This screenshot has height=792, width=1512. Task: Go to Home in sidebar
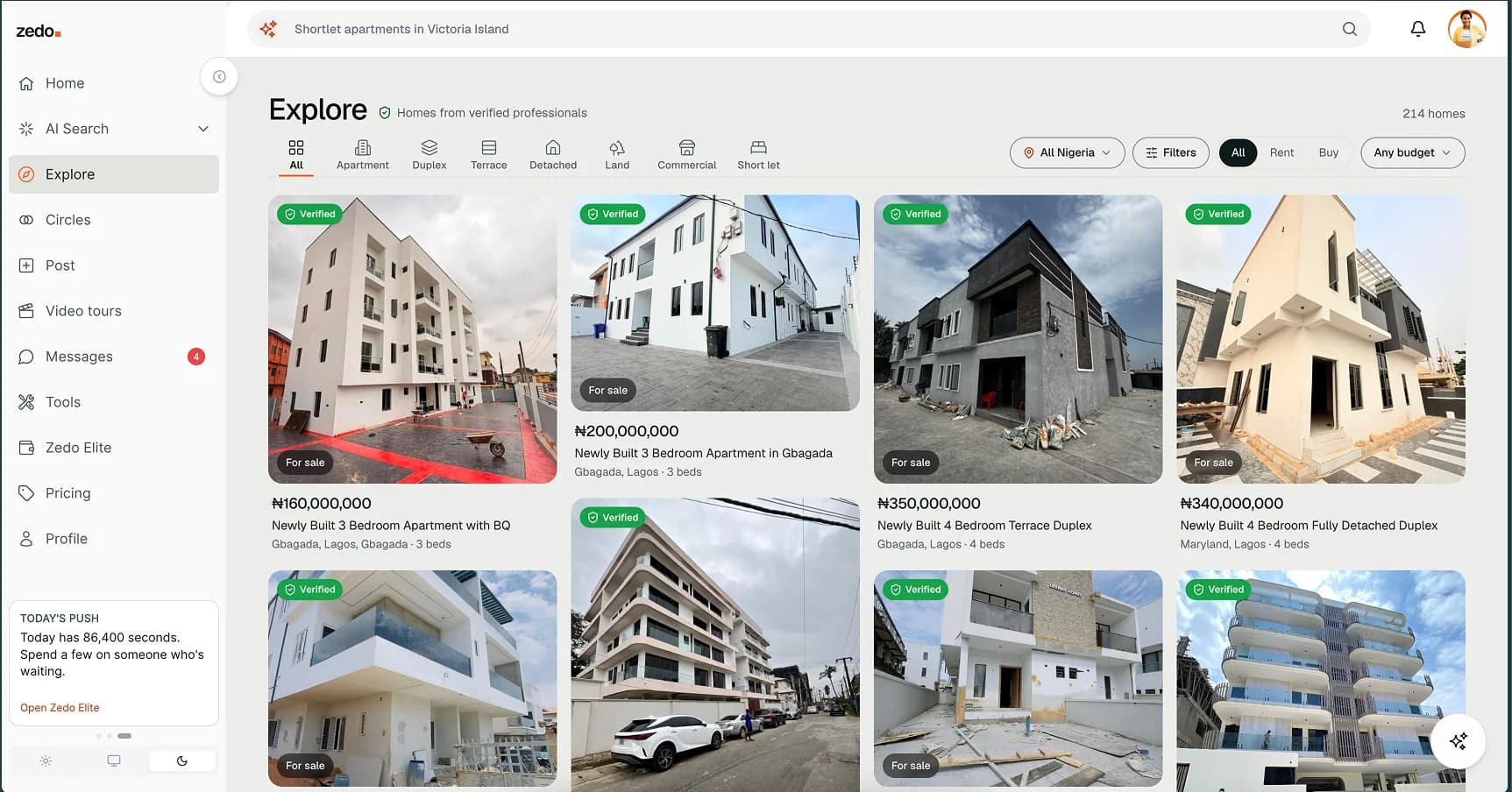pos(114,83)
